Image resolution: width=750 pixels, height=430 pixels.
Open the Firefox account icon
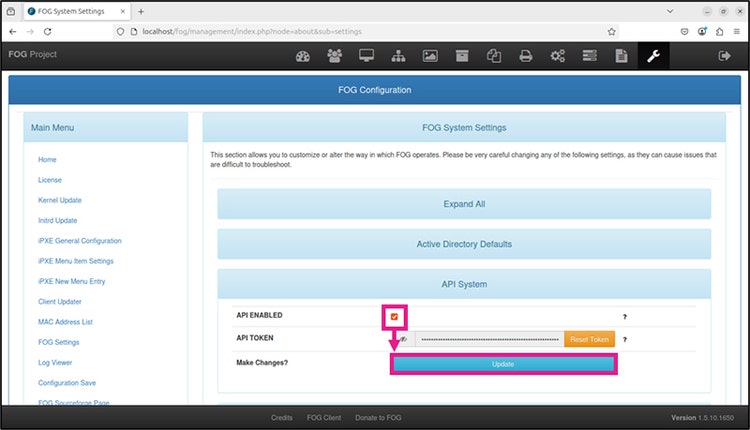coord(702,32)
